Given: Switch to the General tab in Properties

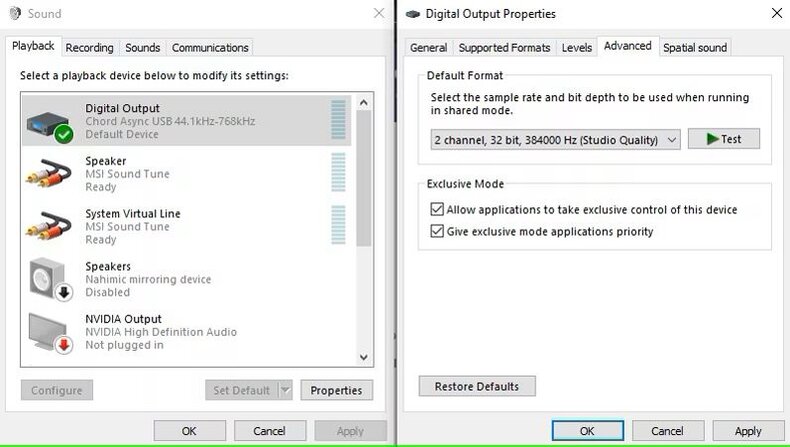Looking at the screenshot, I should [428, 48].
